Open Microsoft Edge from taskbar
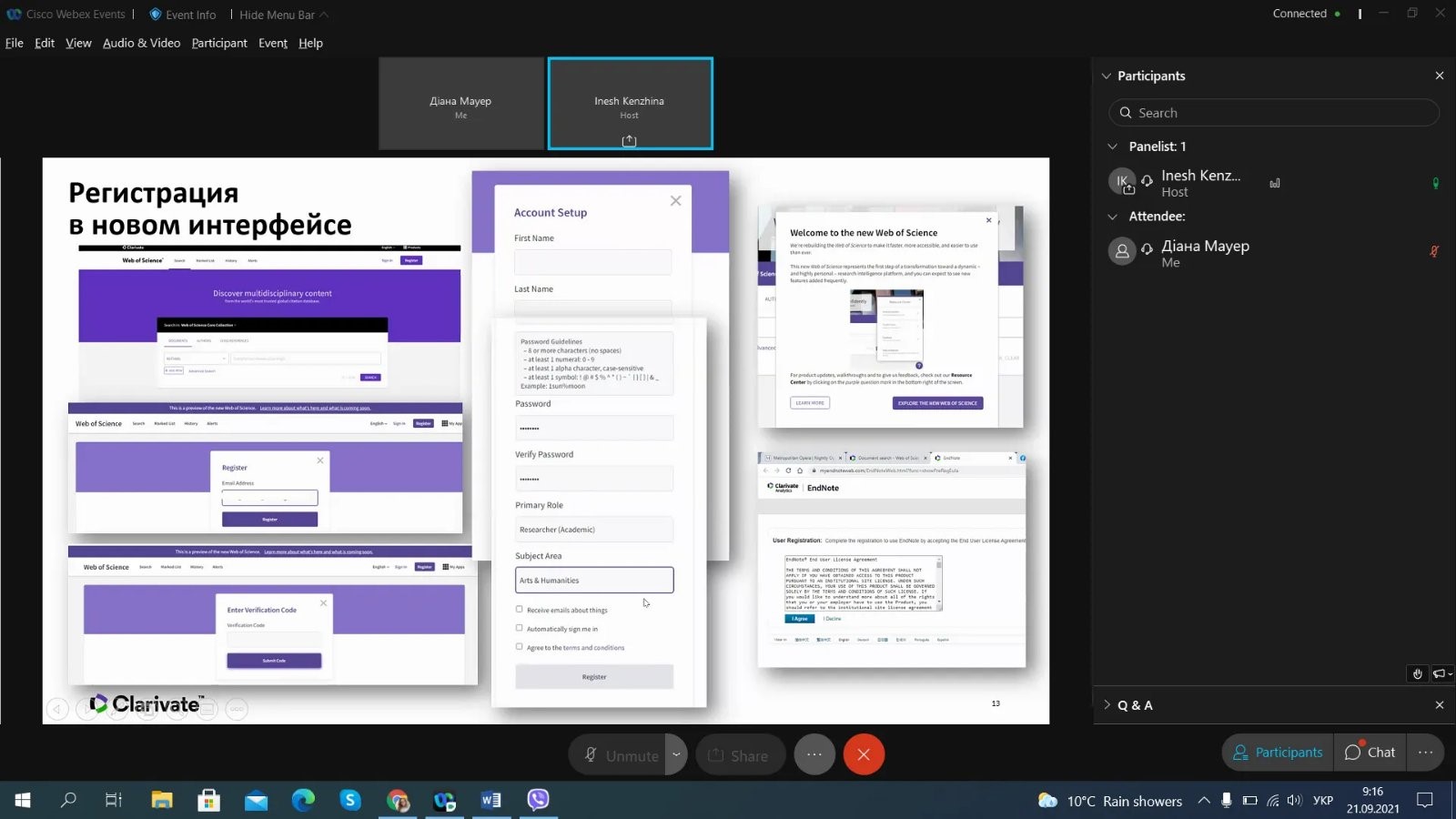The image size is (1456, 819). pos(303,800)
